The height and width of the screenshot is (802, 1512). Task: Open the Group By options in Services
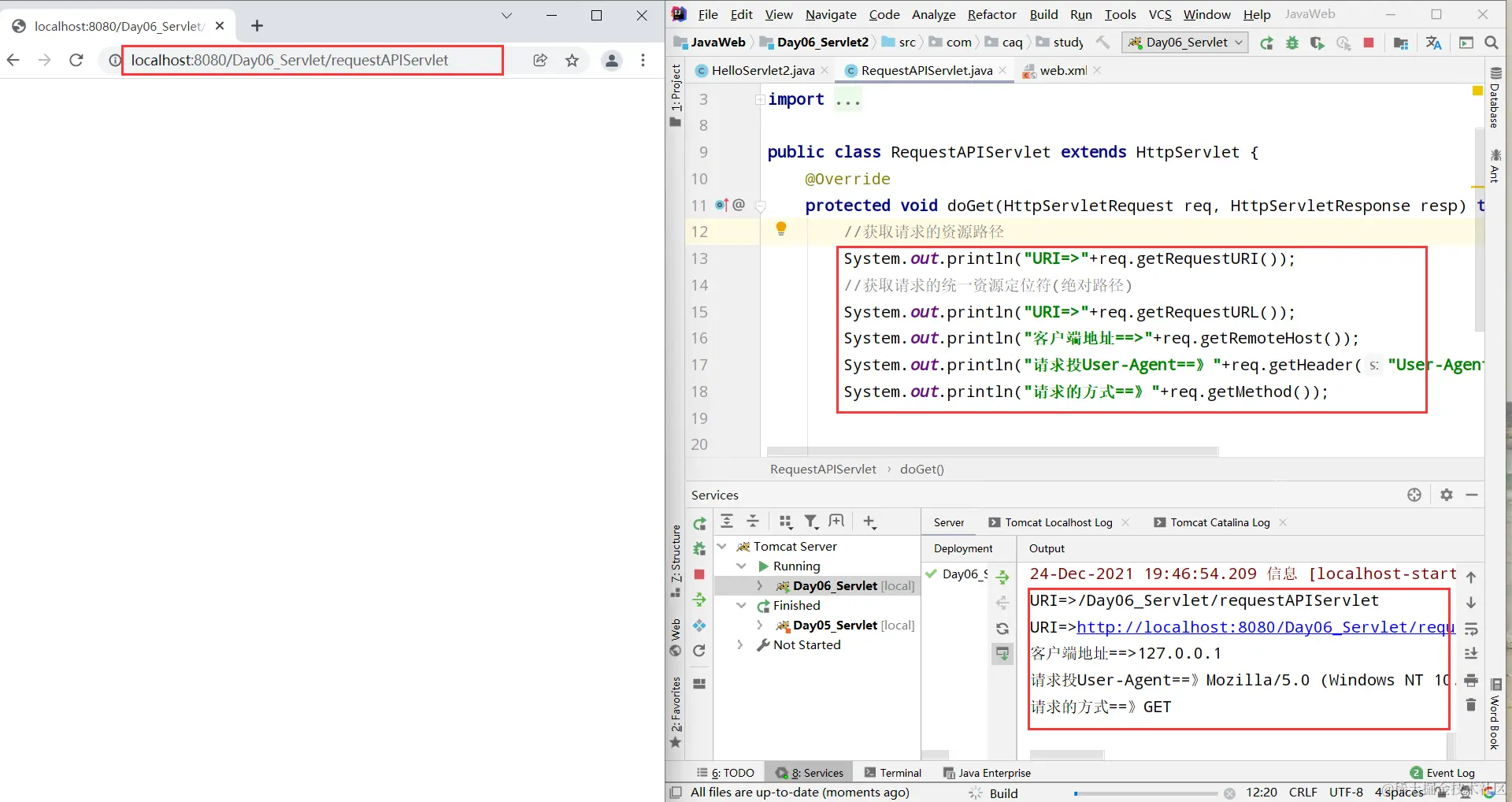[785, 522]
